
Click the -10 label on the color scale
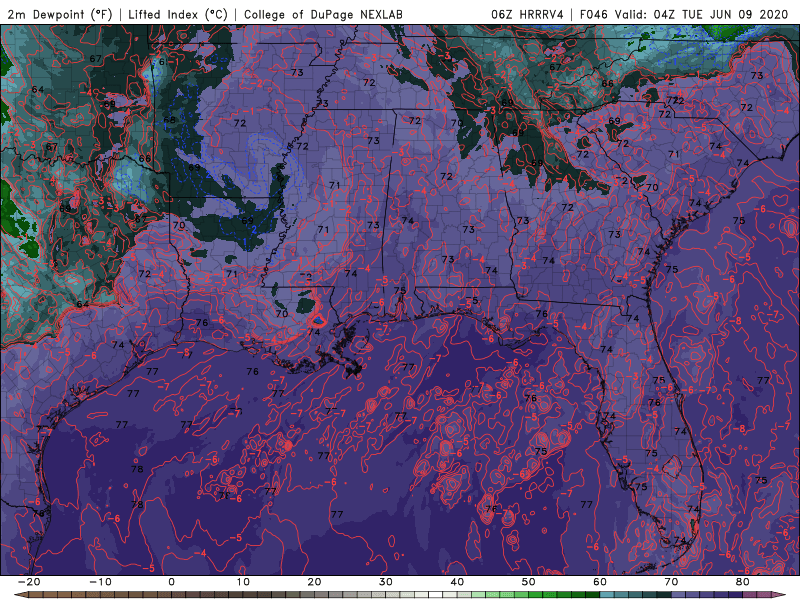pyautogui.click(x=100, y=582)
